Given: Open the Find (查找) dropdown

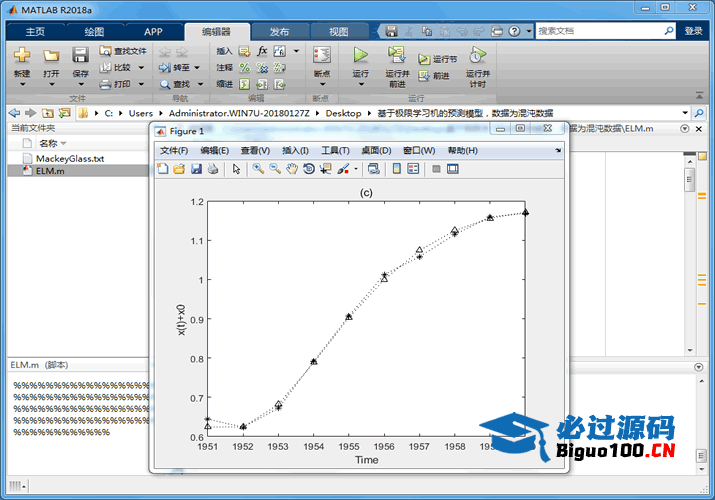Looking at the screenshot, I should pyautogui.click(x=200, y=84).
